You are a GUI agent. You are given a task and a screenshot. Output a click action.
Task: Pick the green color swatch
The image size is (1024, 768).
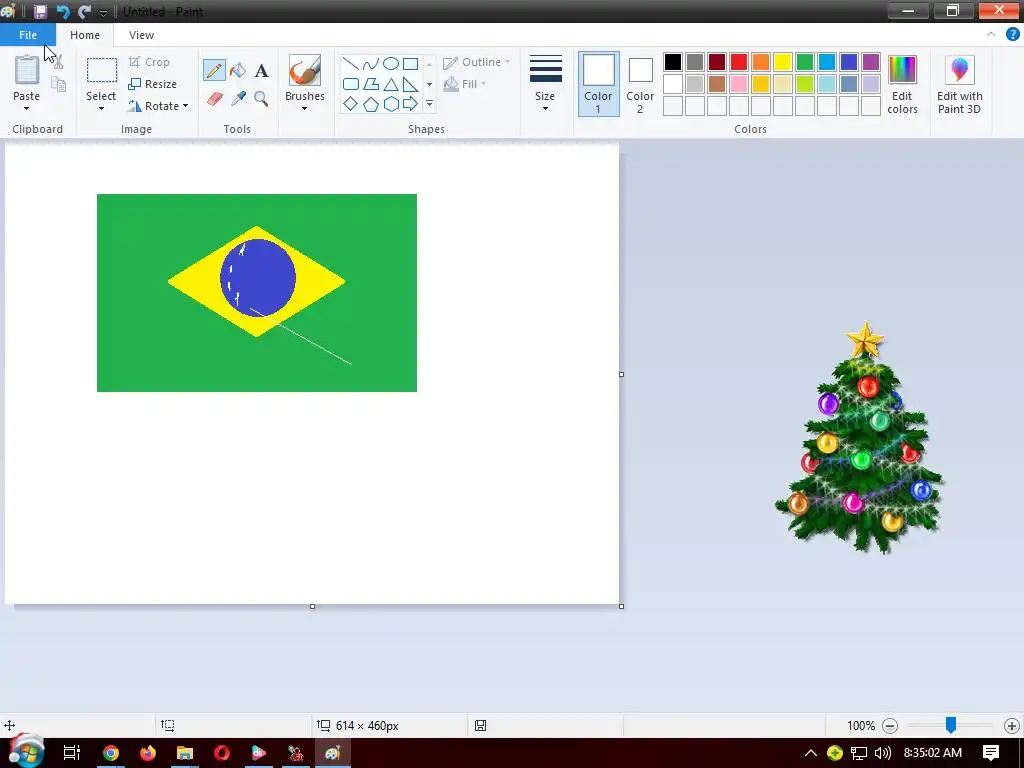tap(805, 62)
